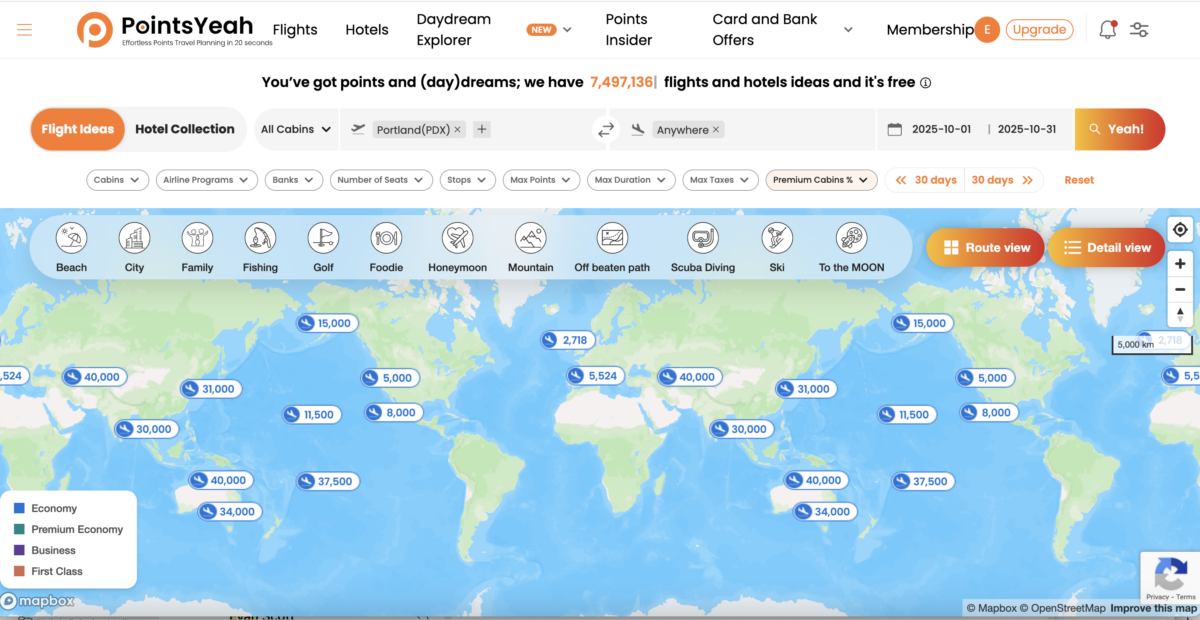Expand the Max Taxes filter

(720, 180)
